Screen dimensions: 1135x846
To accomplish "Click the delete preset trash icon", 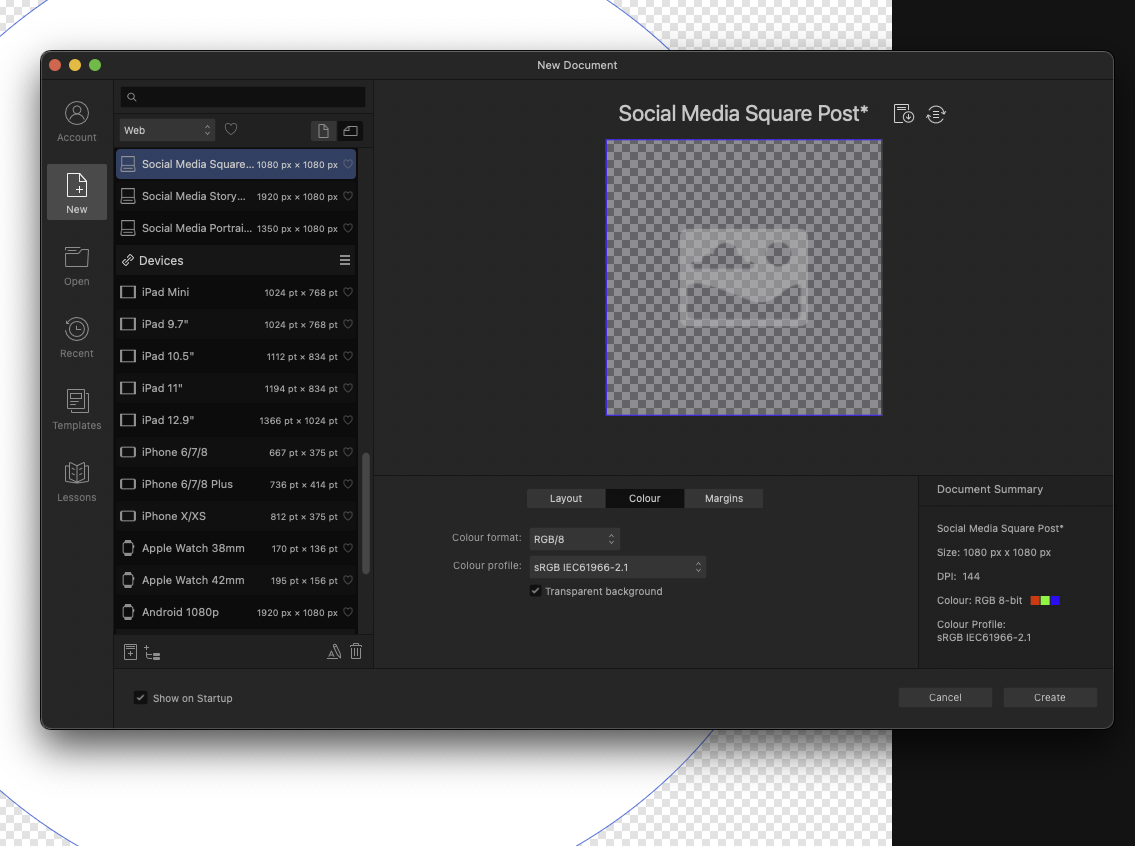I will click(356, 652).
